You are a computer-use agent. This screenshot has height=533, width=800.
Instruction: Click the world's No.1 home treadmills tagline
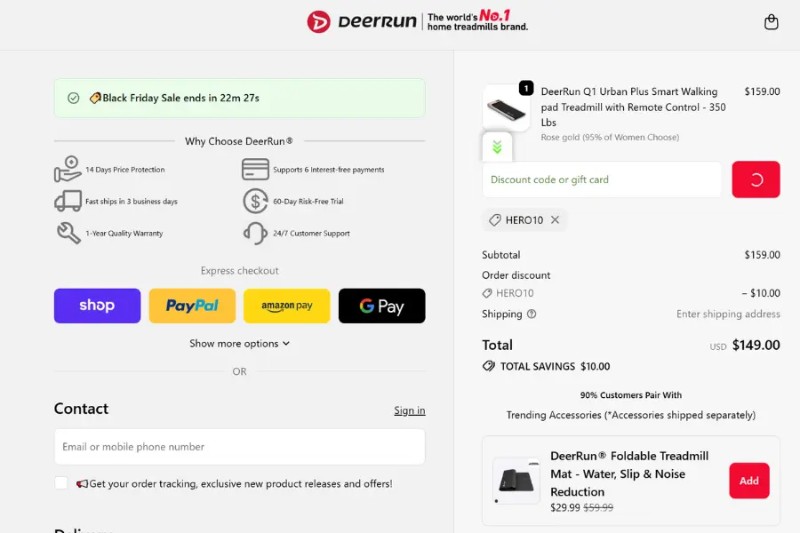coord(478,21)
